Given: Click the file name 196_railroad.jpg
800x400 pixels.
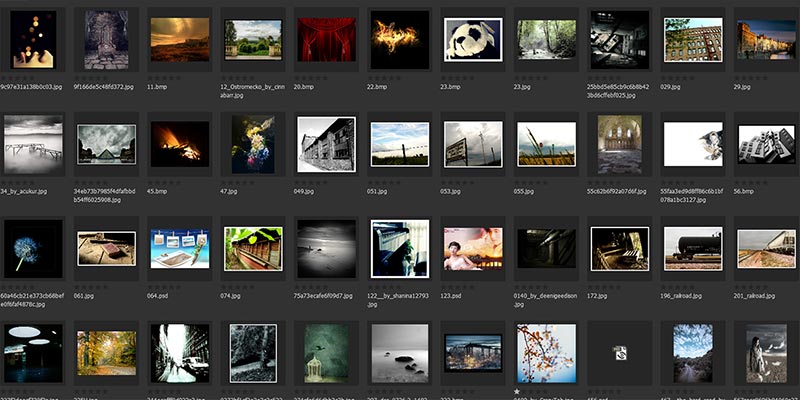Looking at the screenshot, I should (681, 296).
